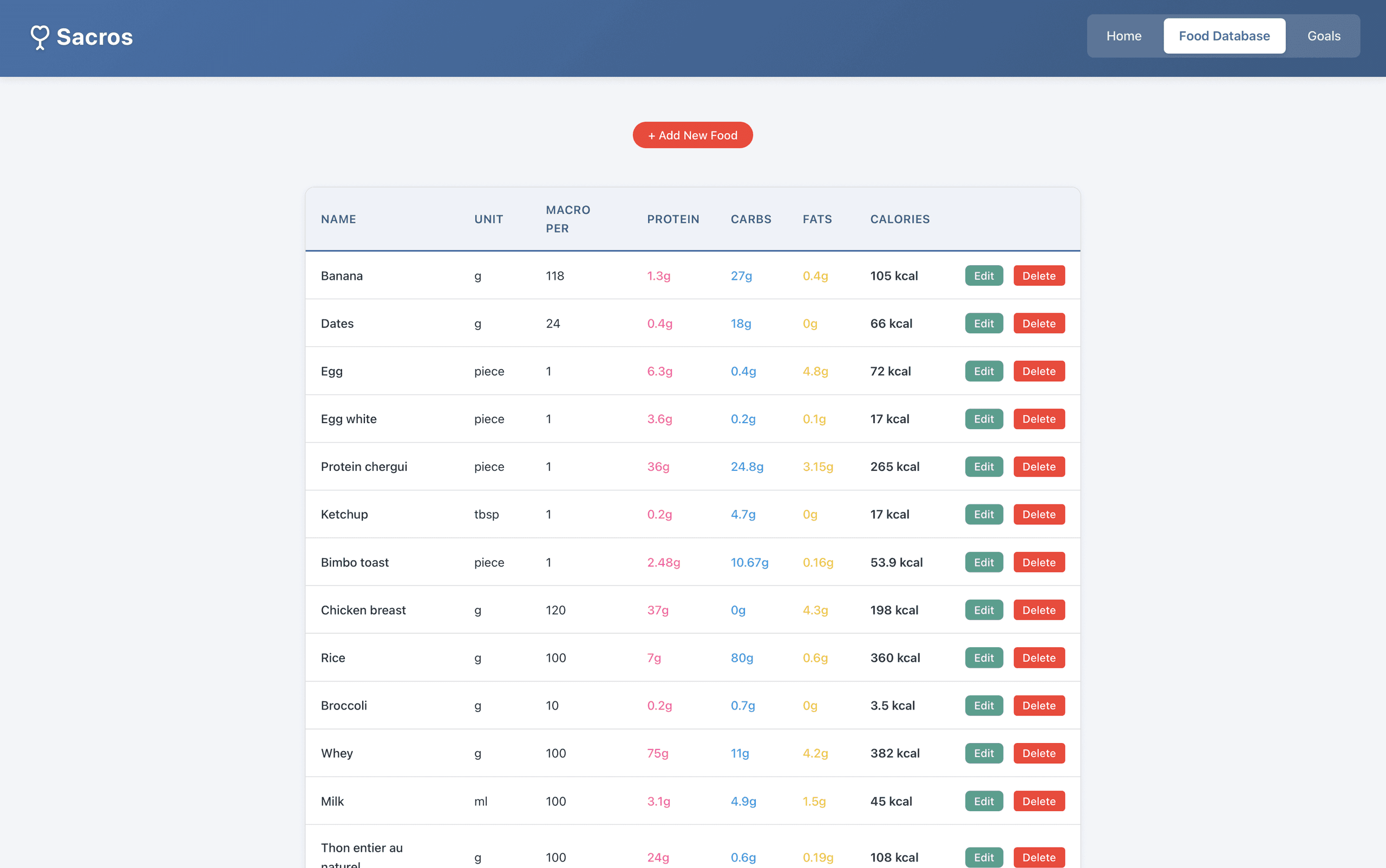Click the Sacros heart logo icon
Screen dimensions: 1386x868
pyautogui.click(x=40, y=37)
